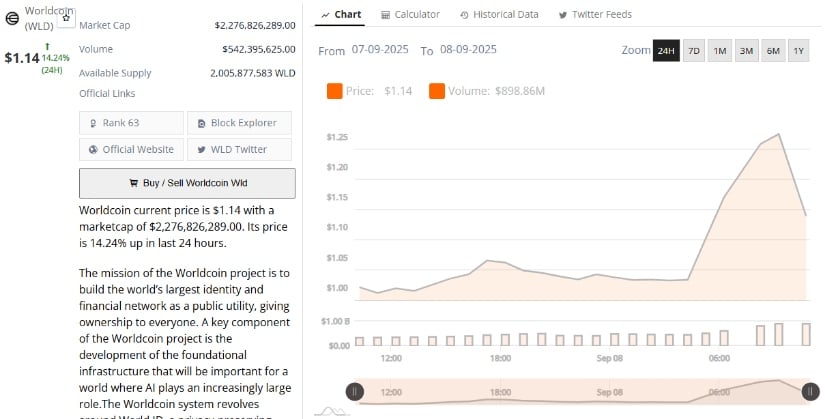
Task: Click the Price: $1.14 legend text
Action: point(379,91)
